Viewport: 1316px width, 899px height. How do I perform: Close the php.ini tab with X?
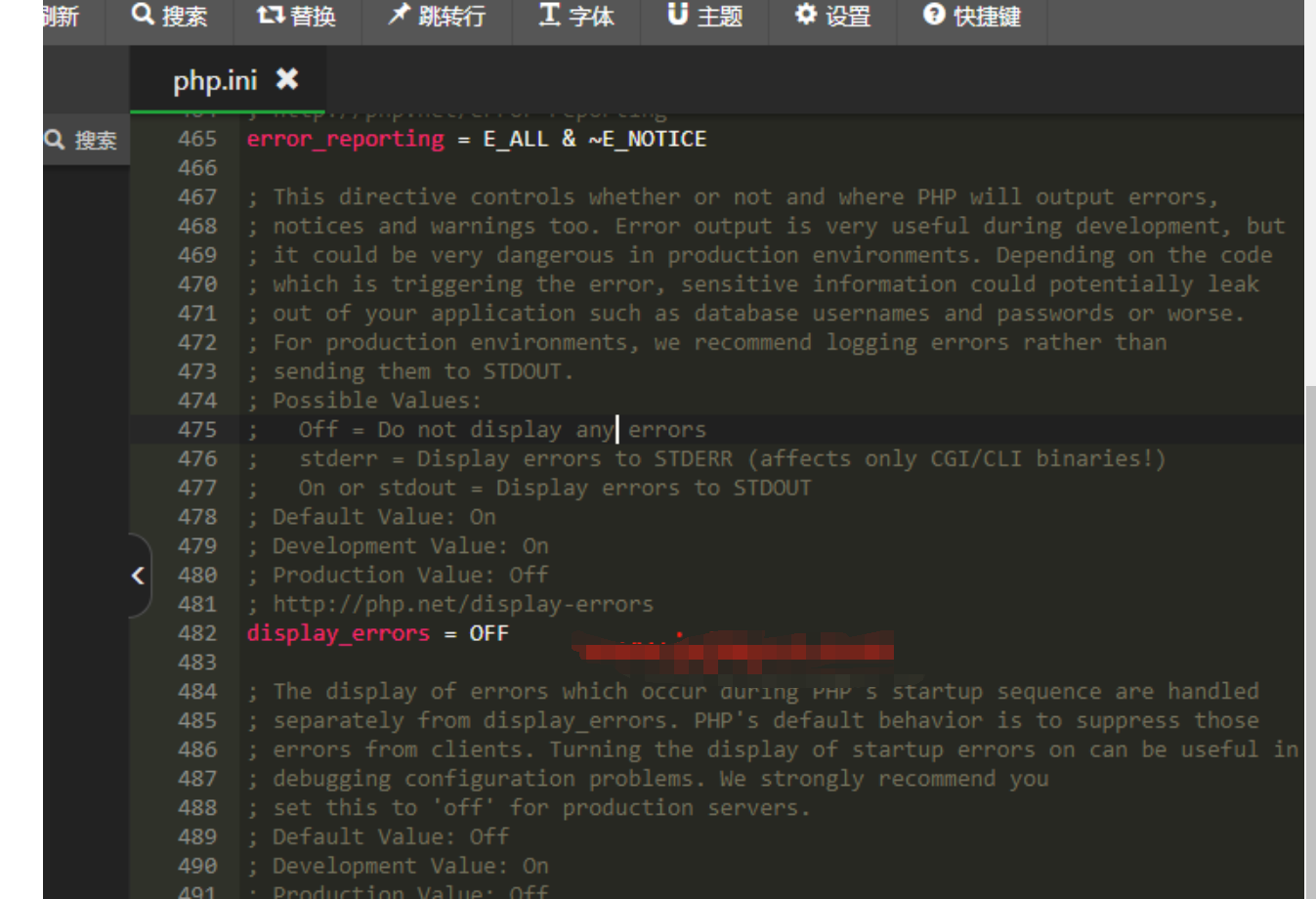[x=286, y=79]
